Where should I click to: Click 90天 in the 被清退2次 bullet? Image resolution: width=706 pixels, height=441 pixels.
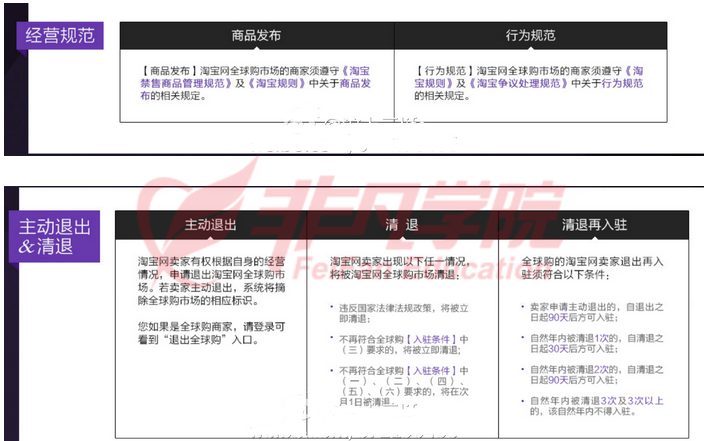558,380
